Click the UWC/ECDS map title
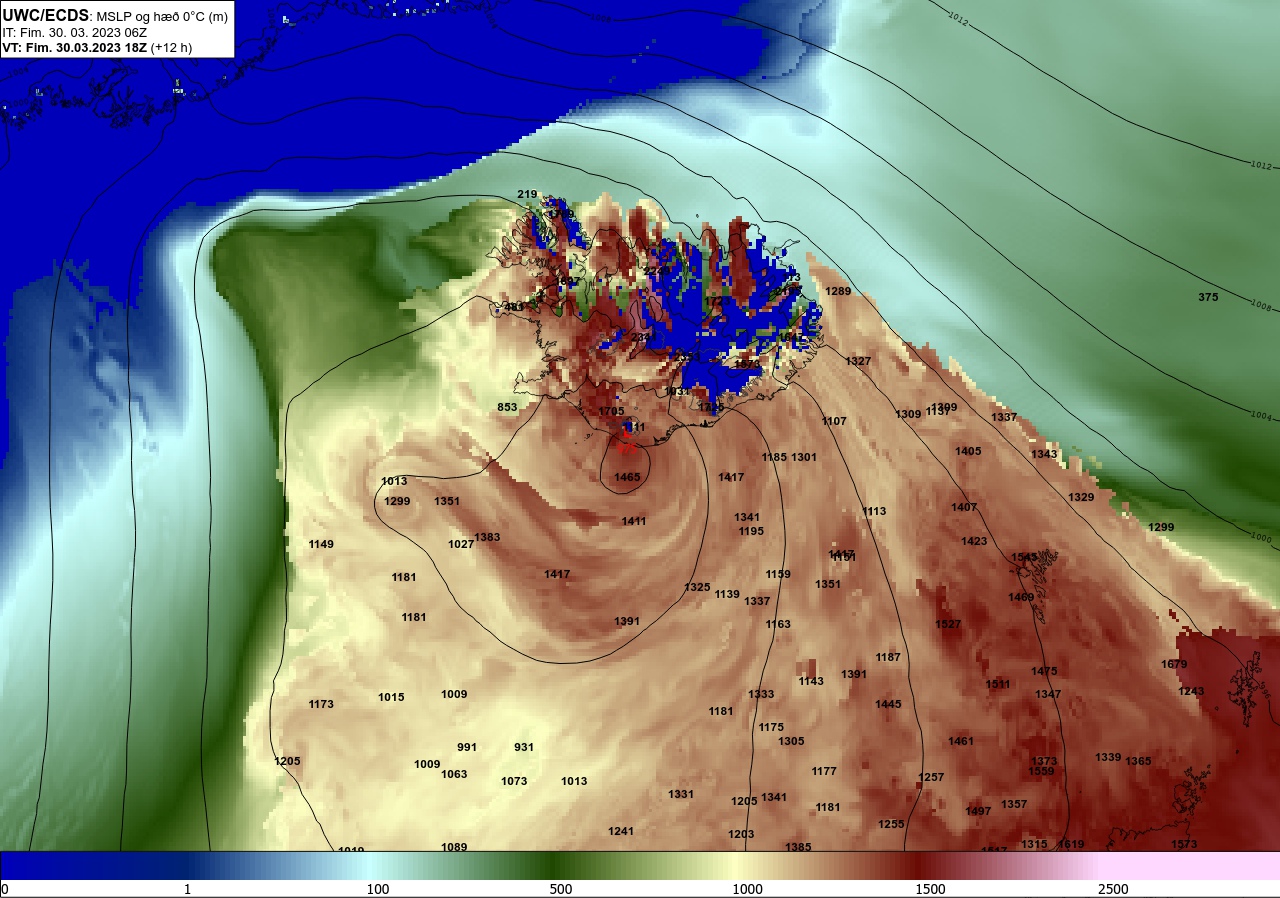This screenshot has height=898, width=1280. [x=117, y=16]
